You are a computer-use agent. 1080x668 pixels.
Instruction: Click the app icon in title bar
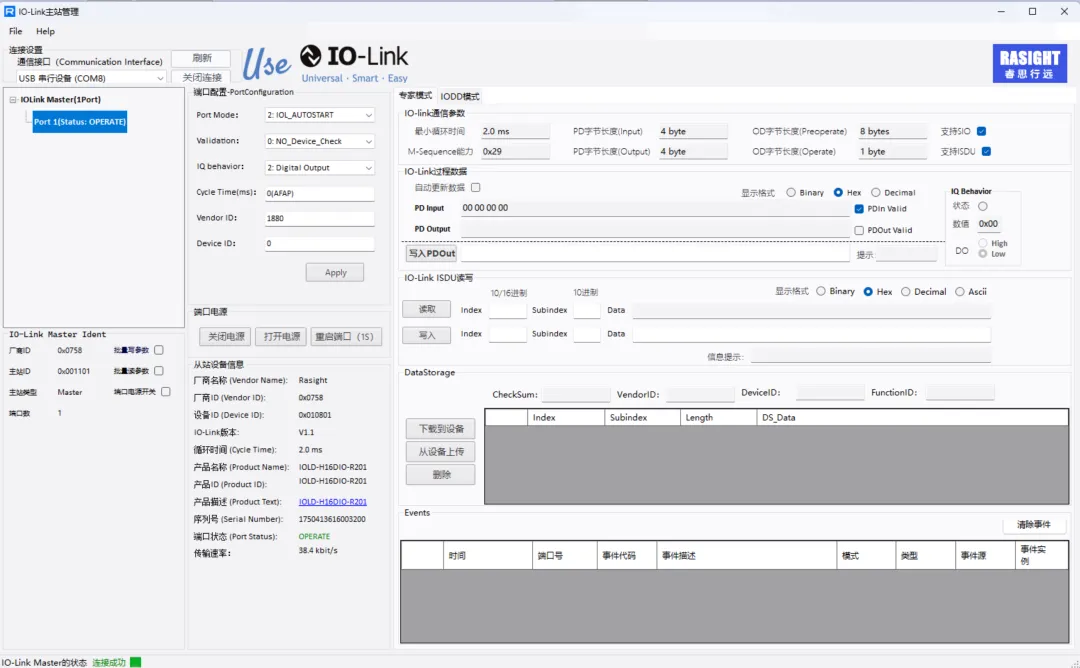pos(10,11)
